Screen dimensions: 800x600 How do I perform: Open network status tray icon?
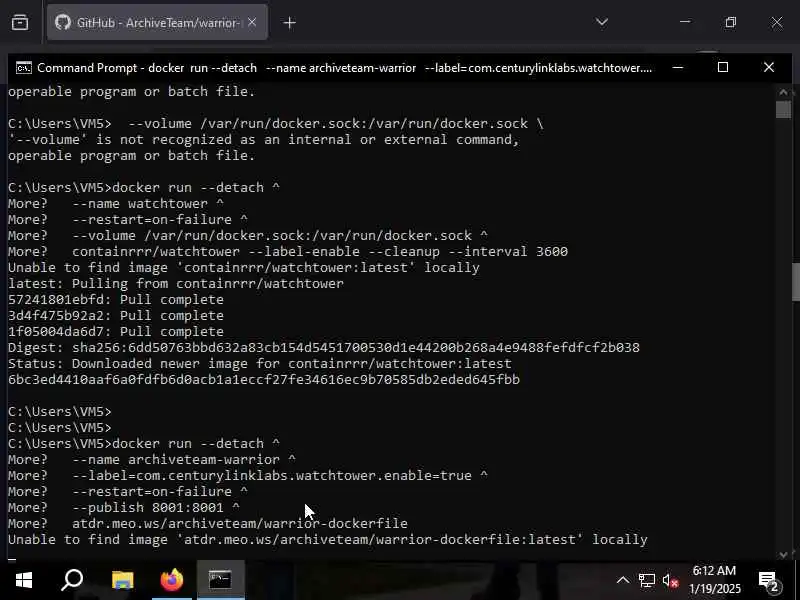click(x=647, y=581)
